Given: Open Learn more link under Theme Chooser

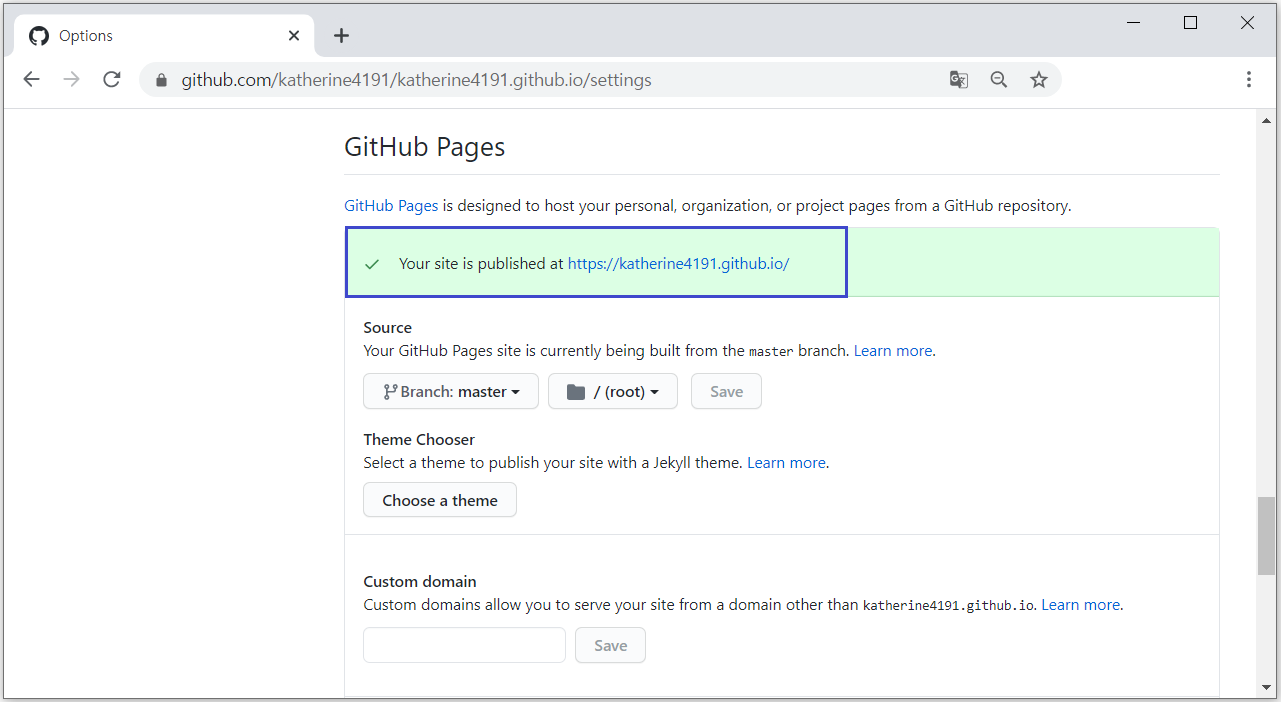Looking at the screenshot, I should 786,463.
